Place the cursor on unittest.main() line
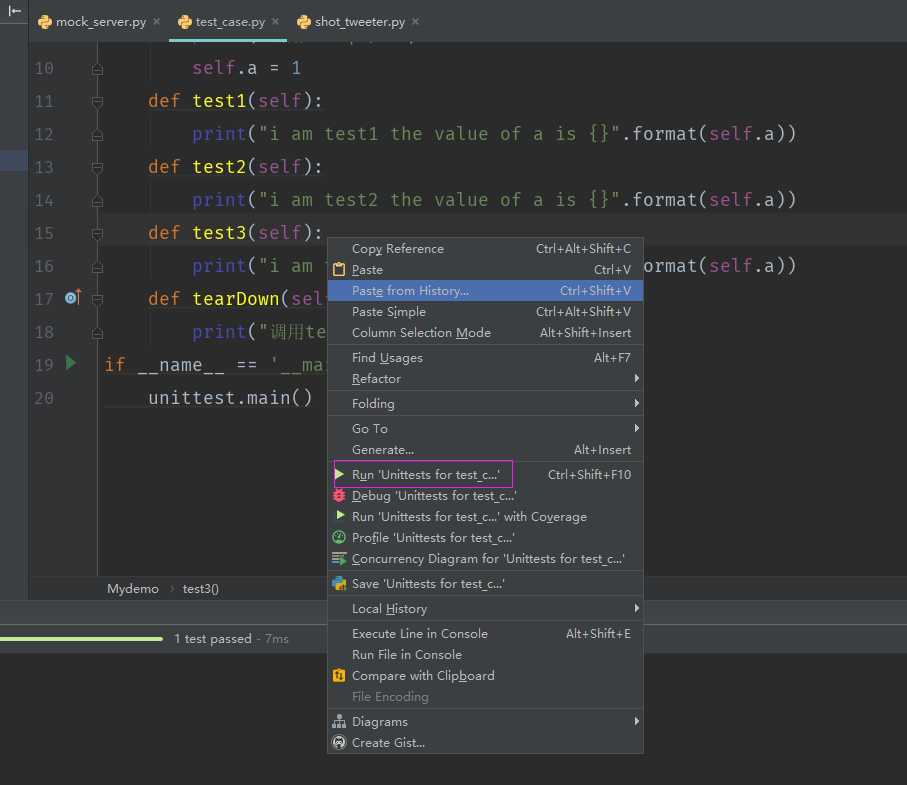 230,398
